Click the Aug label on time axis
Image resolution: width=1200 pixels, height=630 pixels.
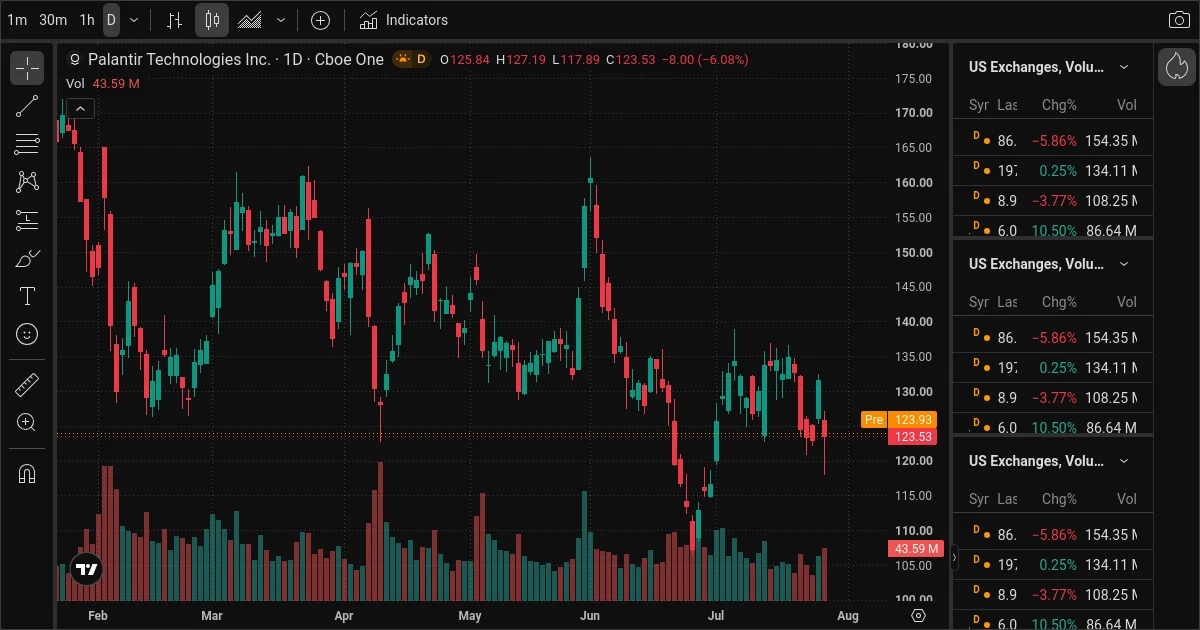coord(847,615)
